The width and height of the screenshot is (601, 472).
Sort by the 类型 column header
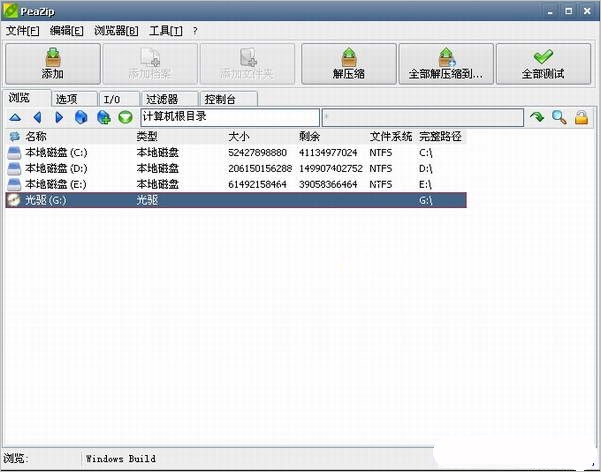coord(147,136)
